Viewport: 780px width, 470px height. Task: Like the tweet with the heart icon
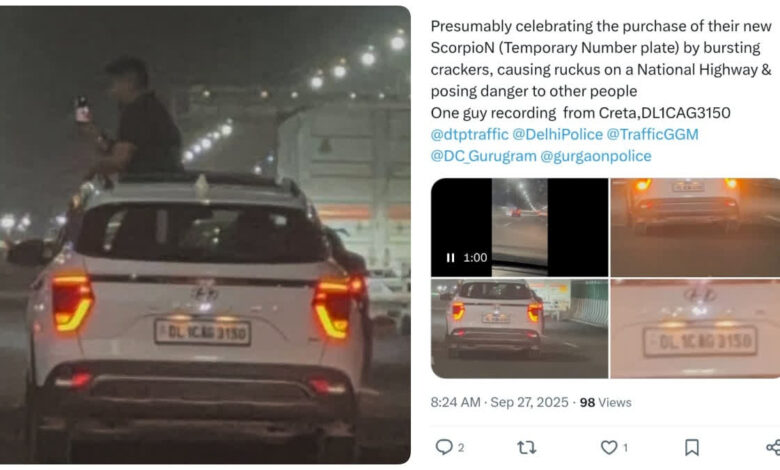[x=609, y=447]
